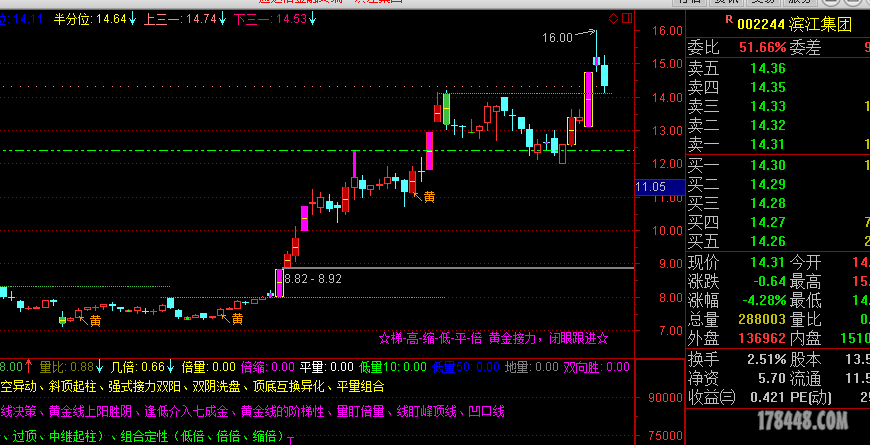Click the 涨幅 -4.28% value
This screenshot has width=870, height=445.
pos(763,301)
